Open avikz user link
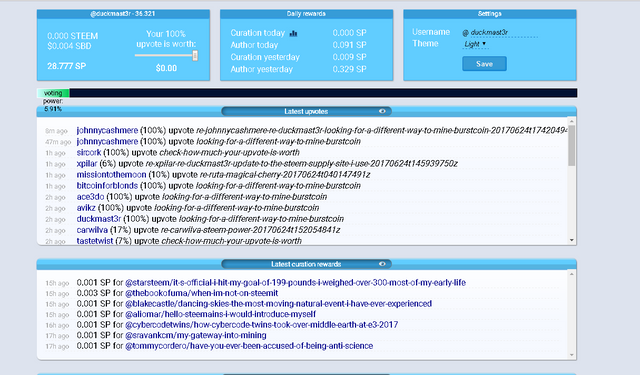 point(86,207)
